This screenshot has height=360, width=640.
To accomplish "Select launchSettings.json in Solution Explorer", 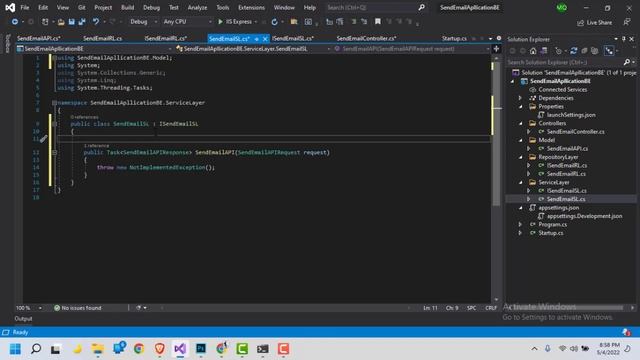I will [x=571, y=115].
